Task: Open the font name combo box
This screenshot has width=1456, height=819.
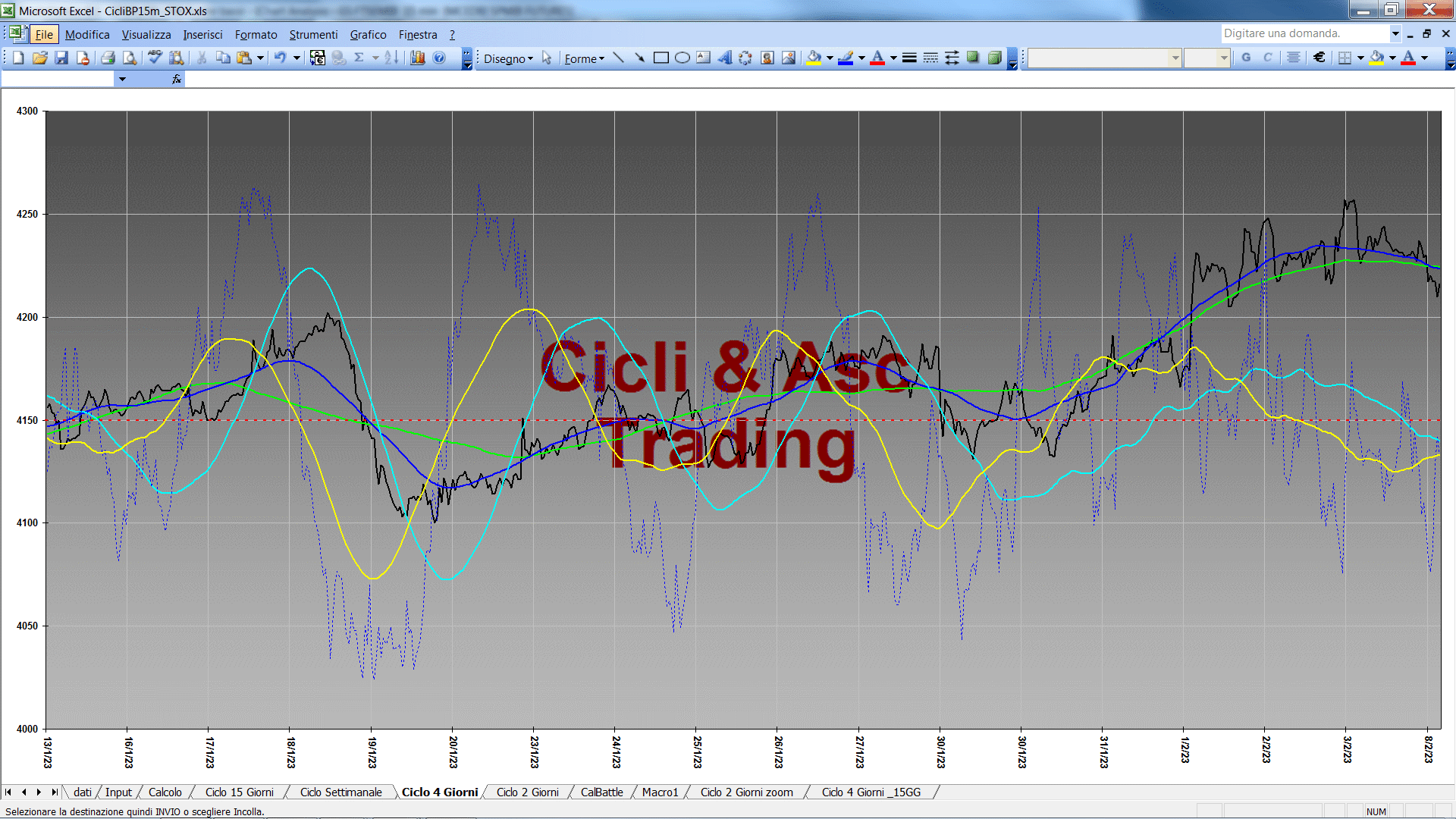Action: click(x=1105, y=58)
